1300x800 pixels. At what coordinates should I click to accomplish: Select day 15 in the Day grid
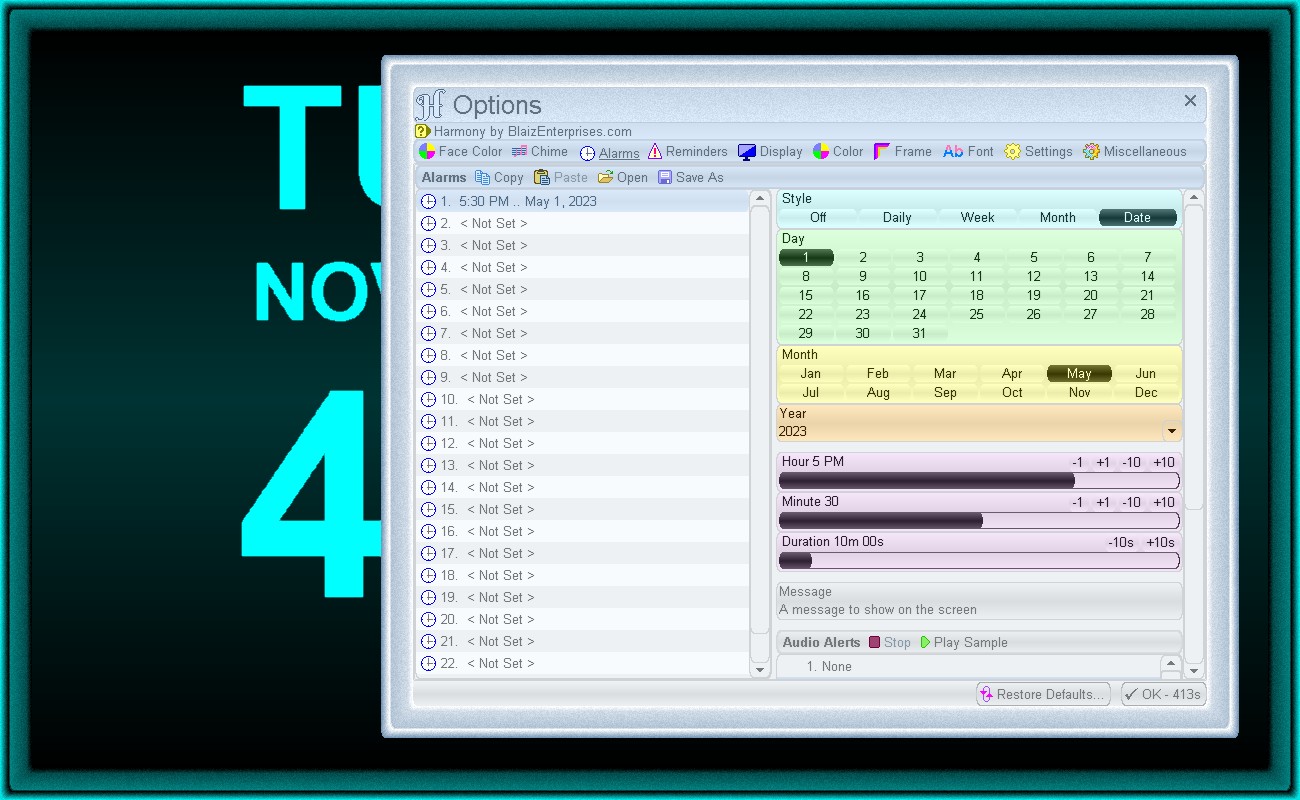[805, 295]
